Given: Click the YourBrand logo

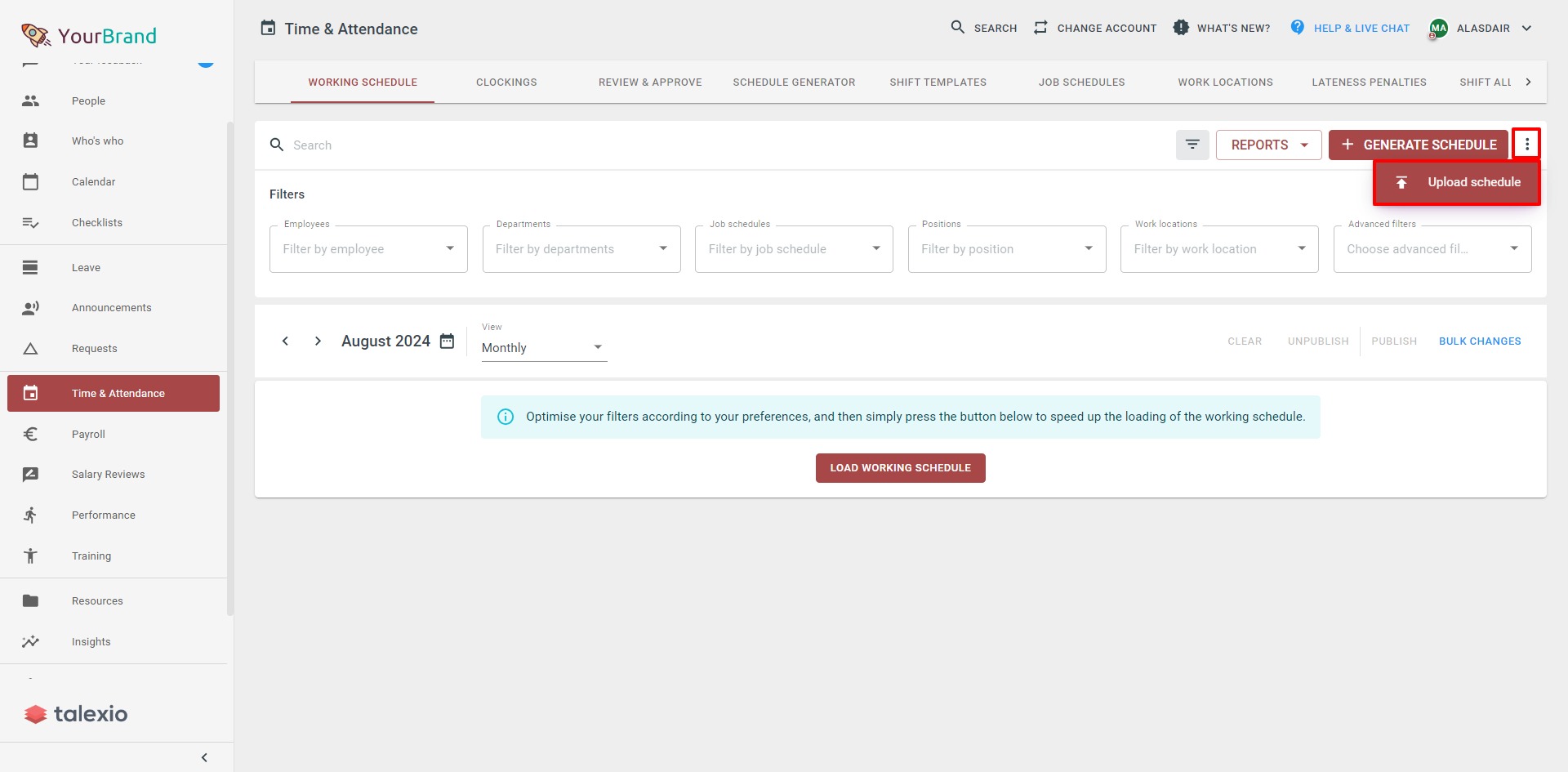Looking at the screenshot, I should (x=88, y=35).
